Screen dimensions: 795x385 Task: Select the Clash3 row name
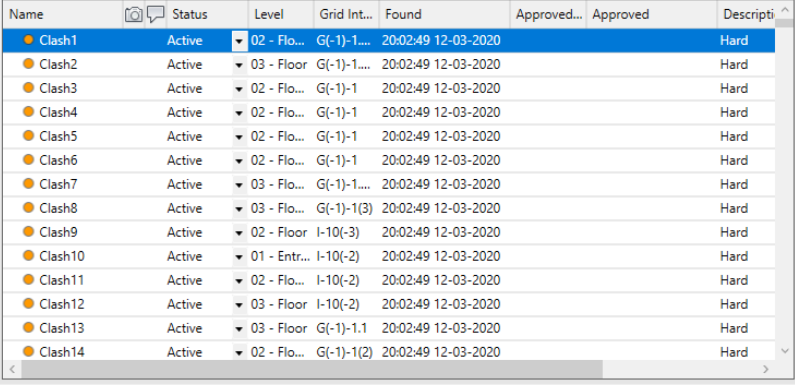tap(58, 88)
